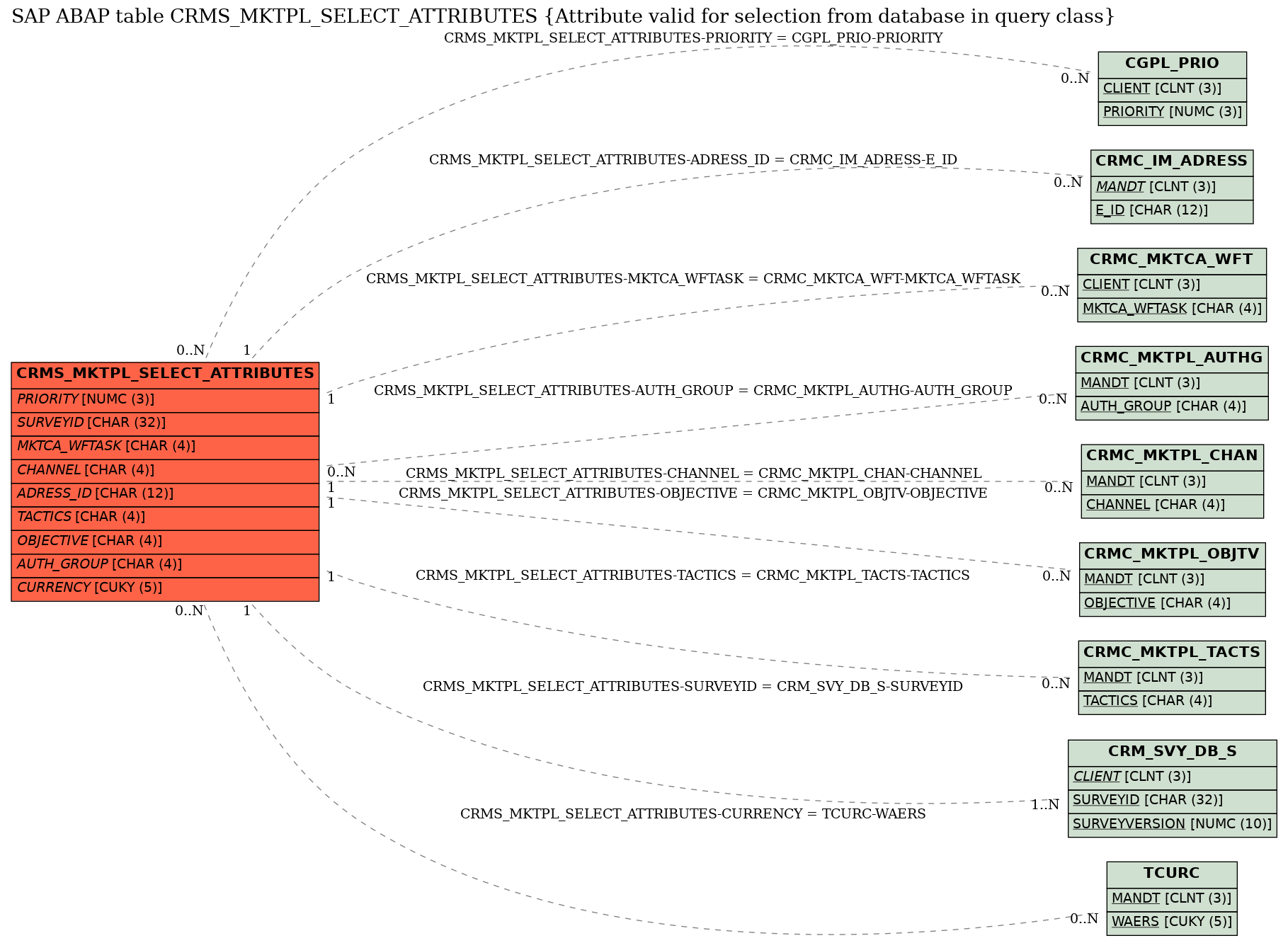The image size is (1288, 943).
Task: Click ADRESS_ID [CHAR (12)] field
Action: (x=165, y=494)
